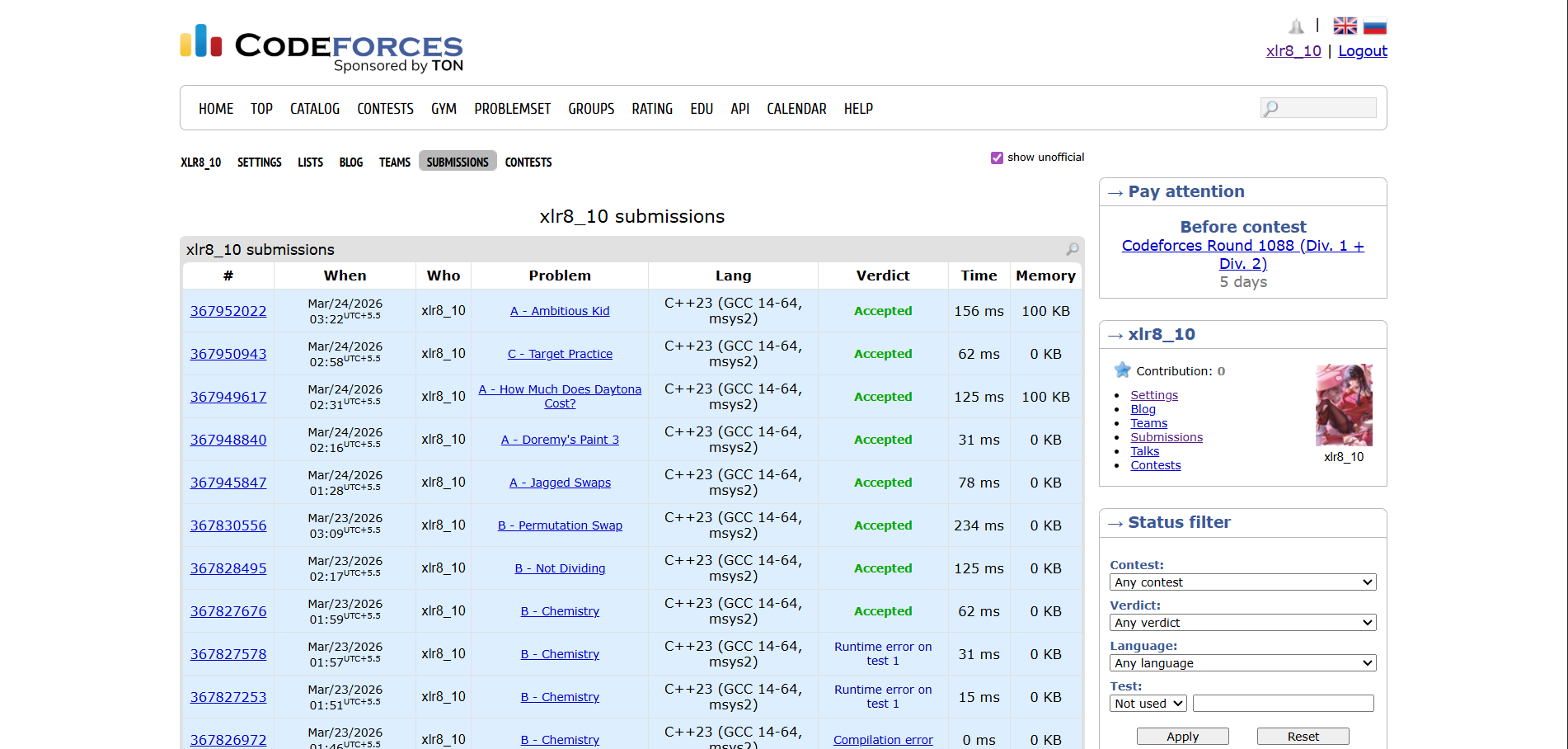Expand the Verdict filter dropdown

click(x=1242, y=623)
